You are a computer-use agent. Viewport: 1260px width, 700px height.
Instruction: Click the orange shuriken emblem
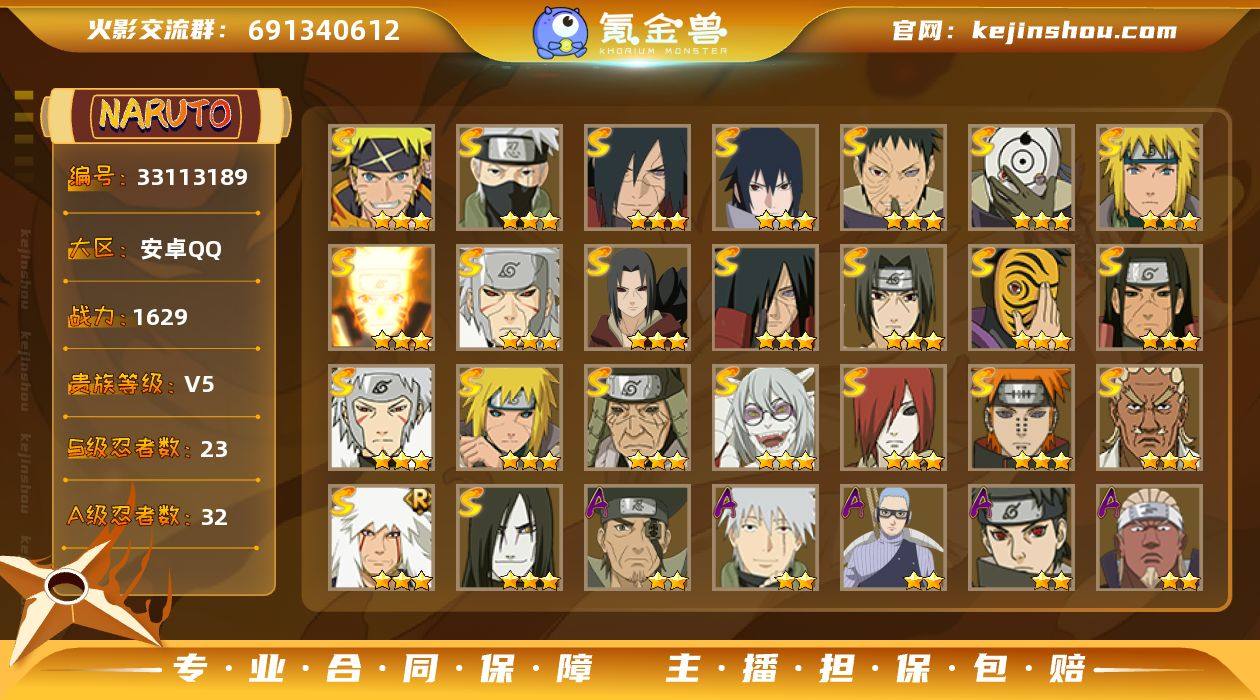[x=70, y=588]
